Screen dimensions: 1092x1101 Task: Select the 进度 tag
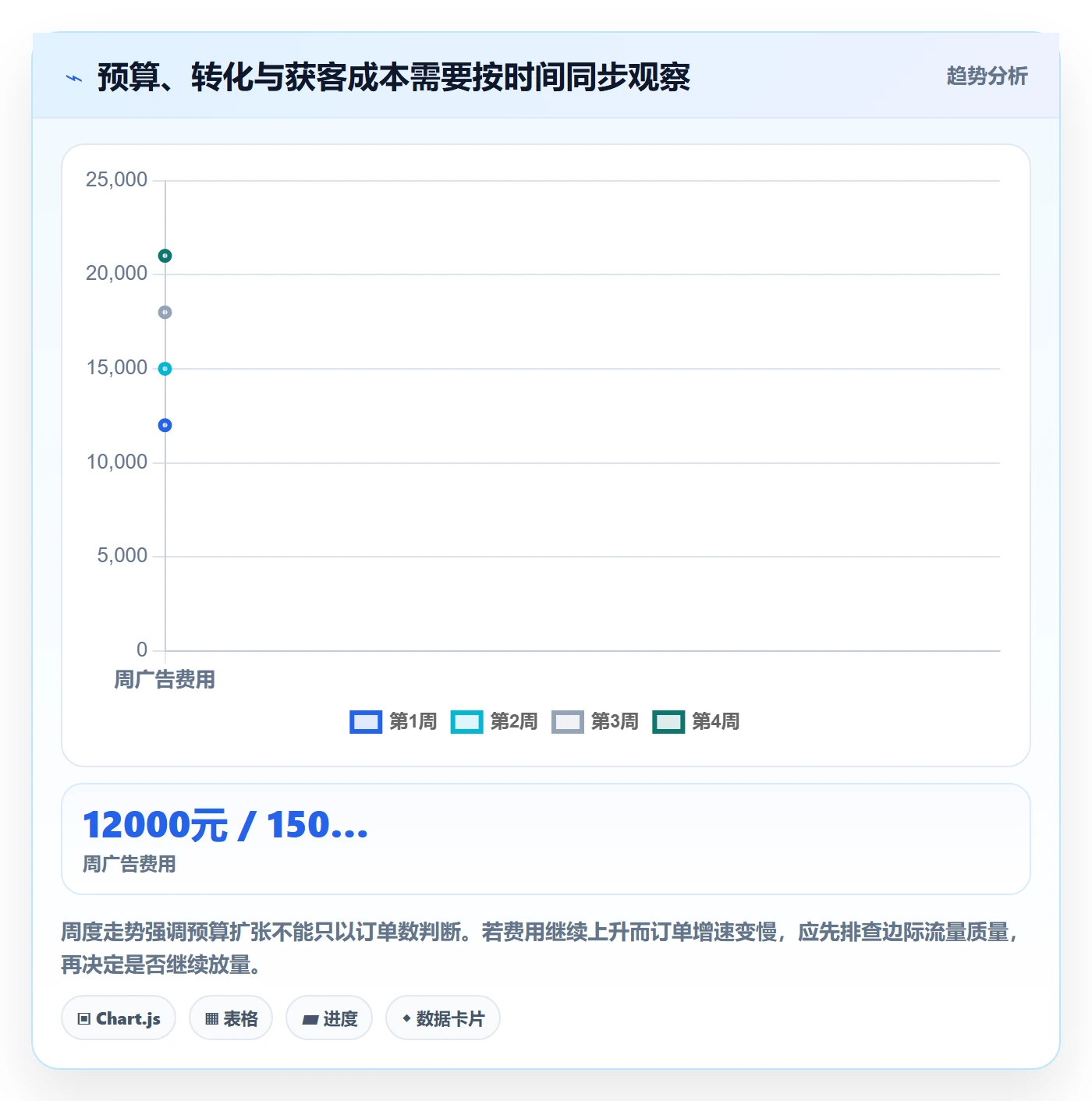tap(329, 1018)
